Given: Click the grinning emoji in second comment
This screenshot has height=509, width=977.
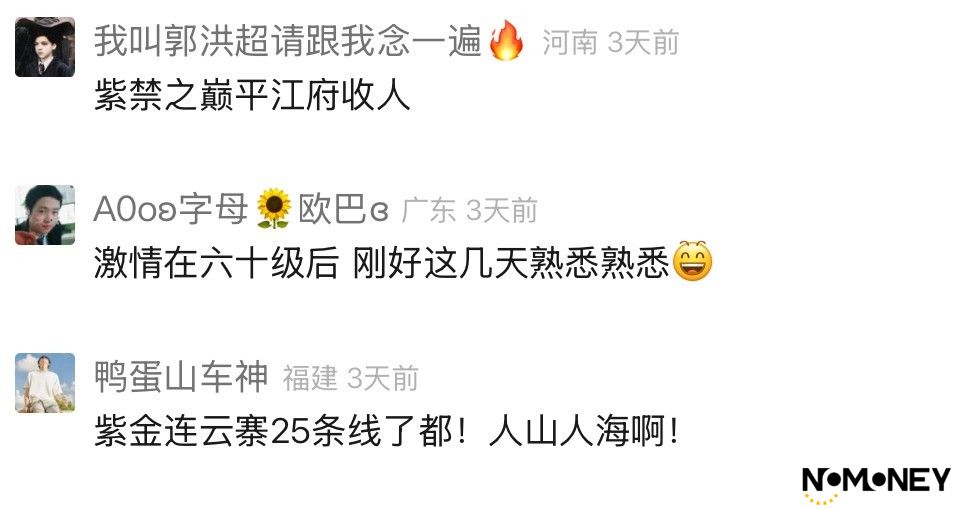Looking at the screenshot, I should click(x=693, y=261).
